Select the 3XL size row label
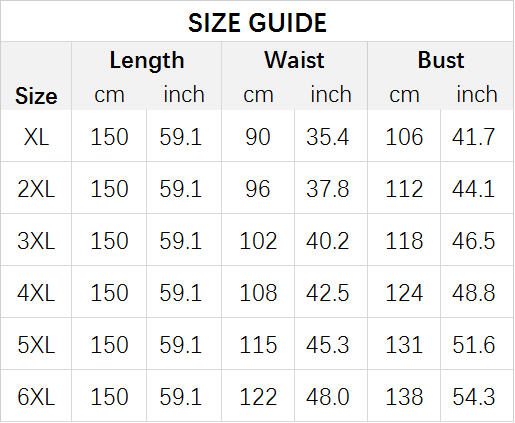Viewport: 515px width, 423px height. click(36, 241)
